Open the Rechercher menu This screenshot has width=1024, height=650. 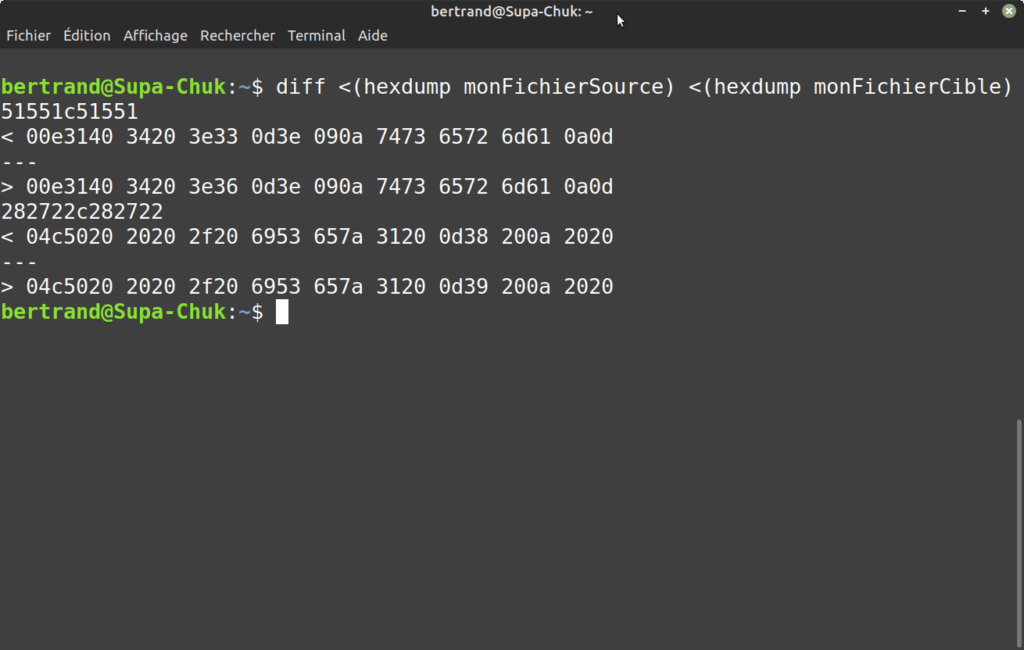(237, 36)
